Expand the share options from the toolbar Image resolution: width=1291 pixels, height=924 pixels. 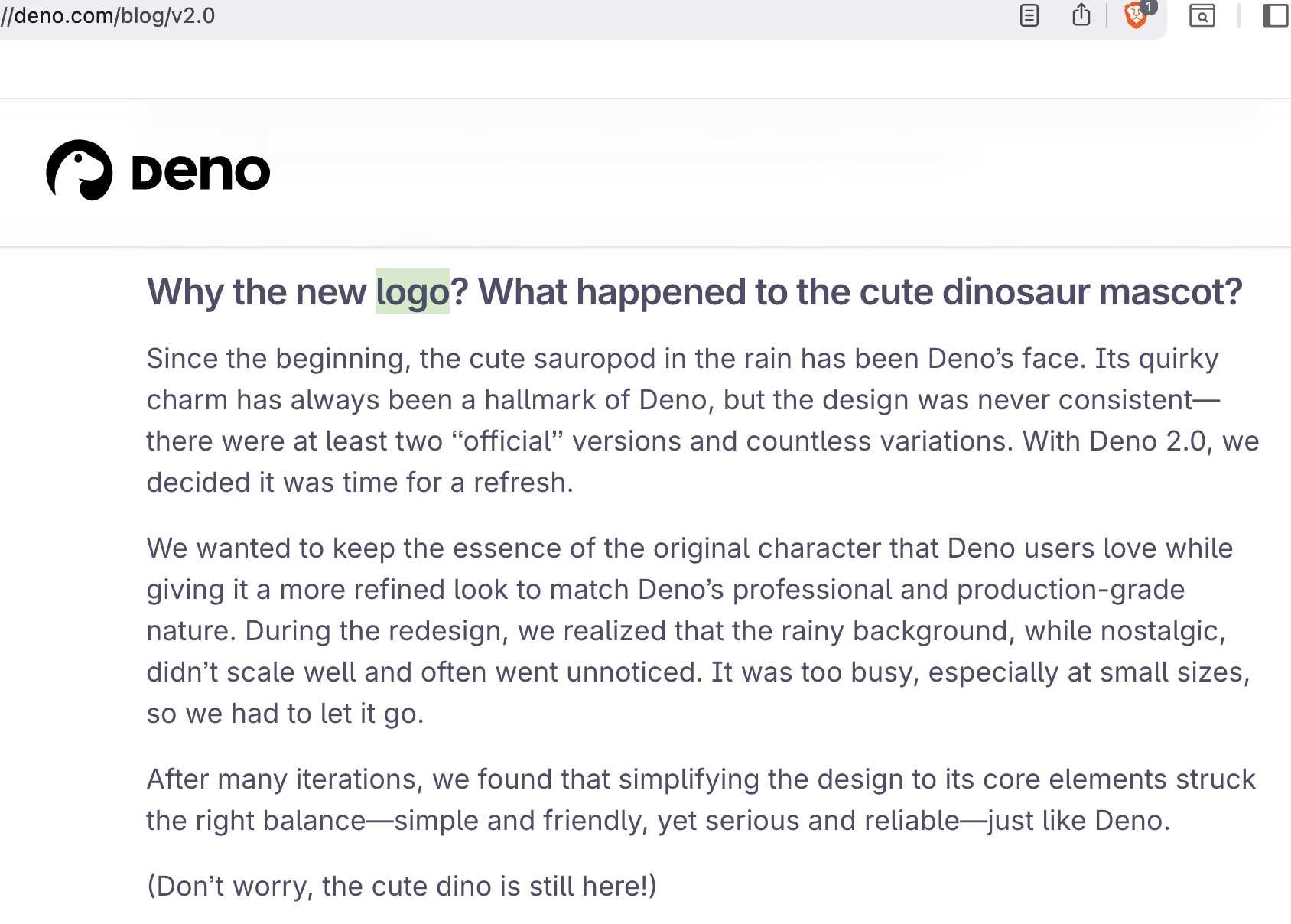click(1081, 15)
